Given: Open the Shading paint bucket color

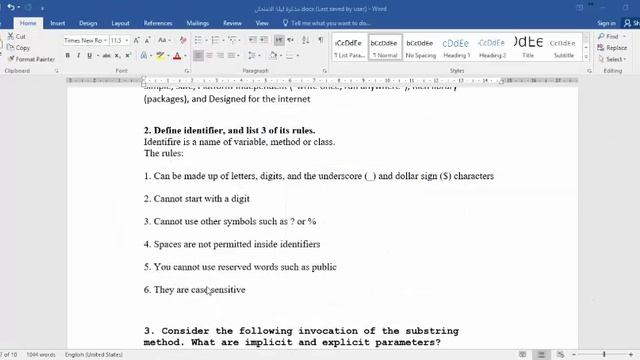Looking at the screenshot, I should click(x=273, y=56).
